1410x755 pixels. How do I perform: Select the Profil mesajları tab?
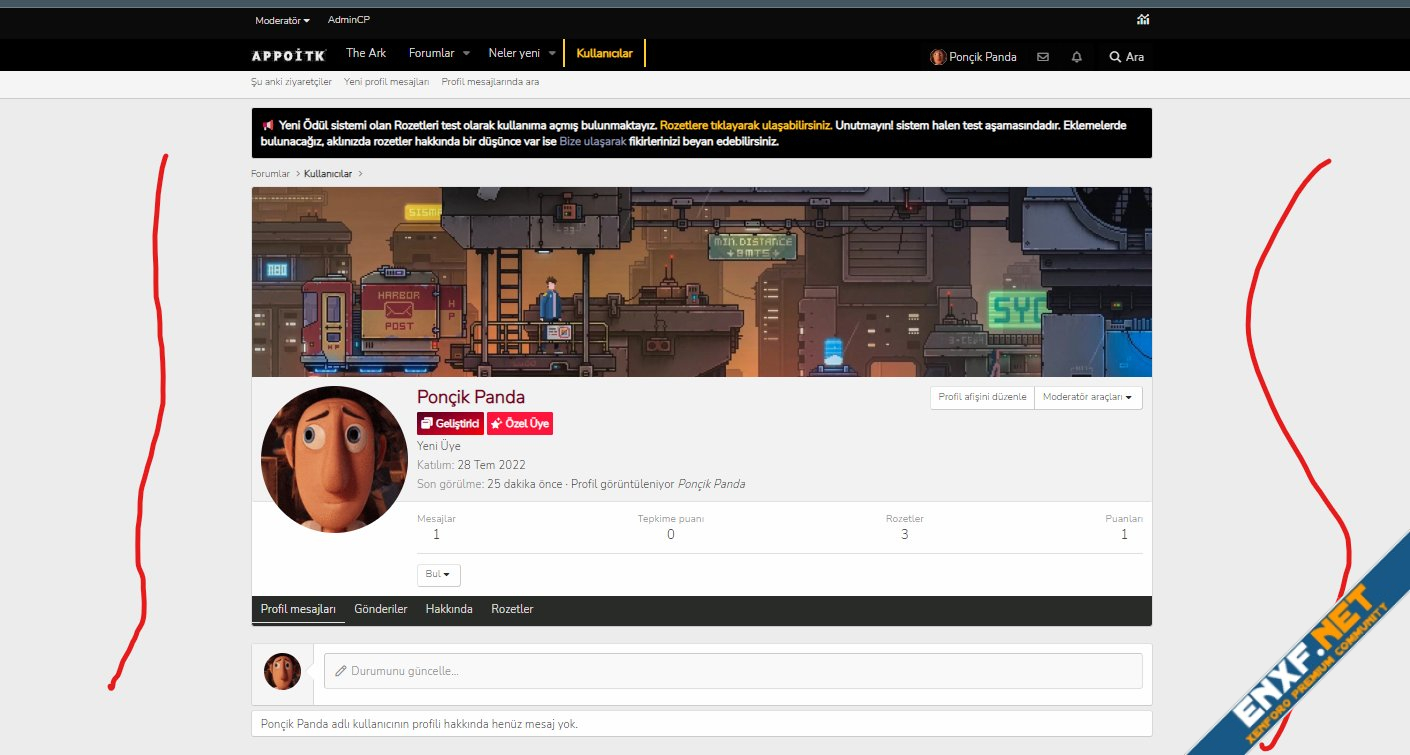point(298,609)
